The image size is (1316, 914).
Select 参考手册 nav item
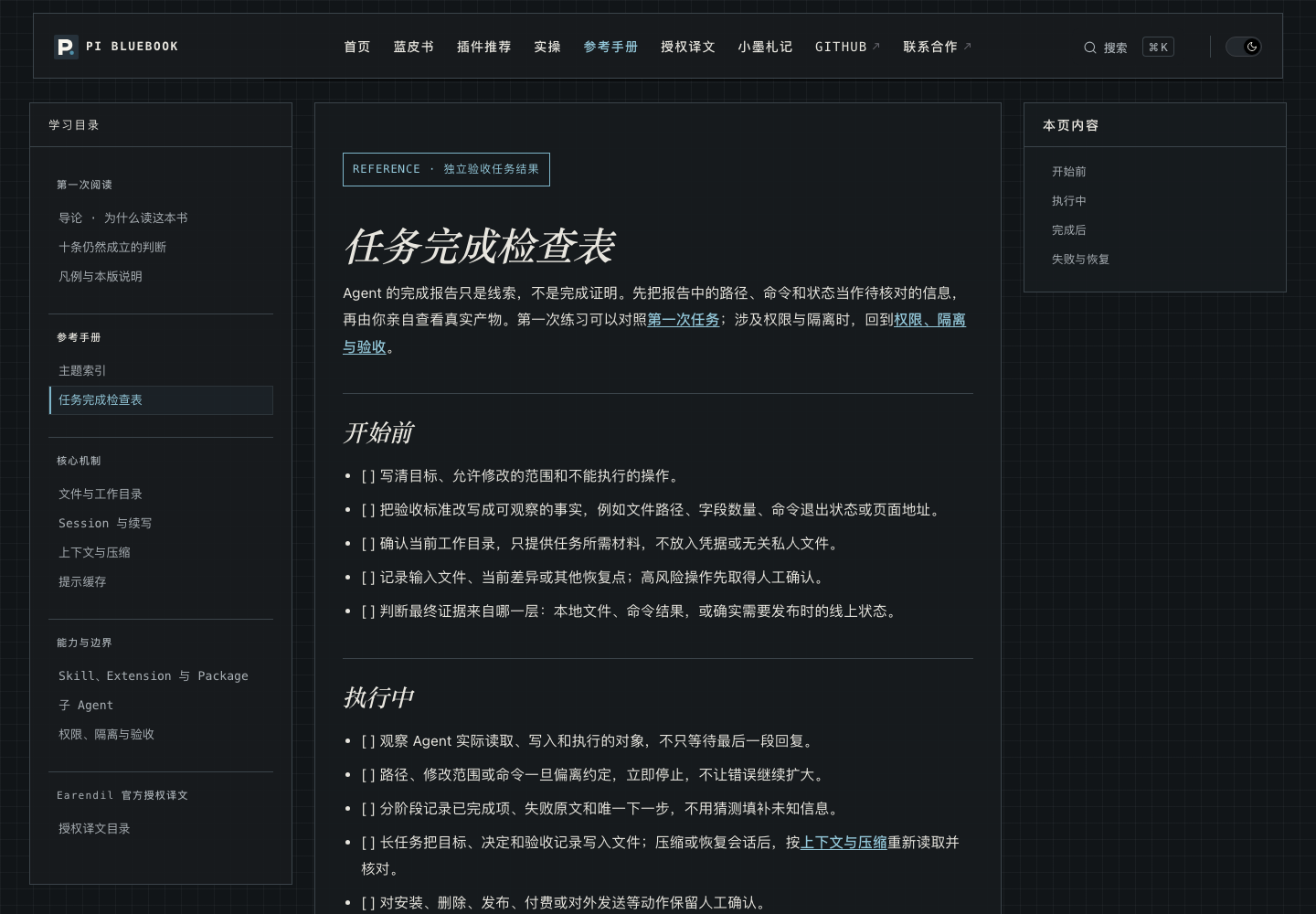(610, 47)
